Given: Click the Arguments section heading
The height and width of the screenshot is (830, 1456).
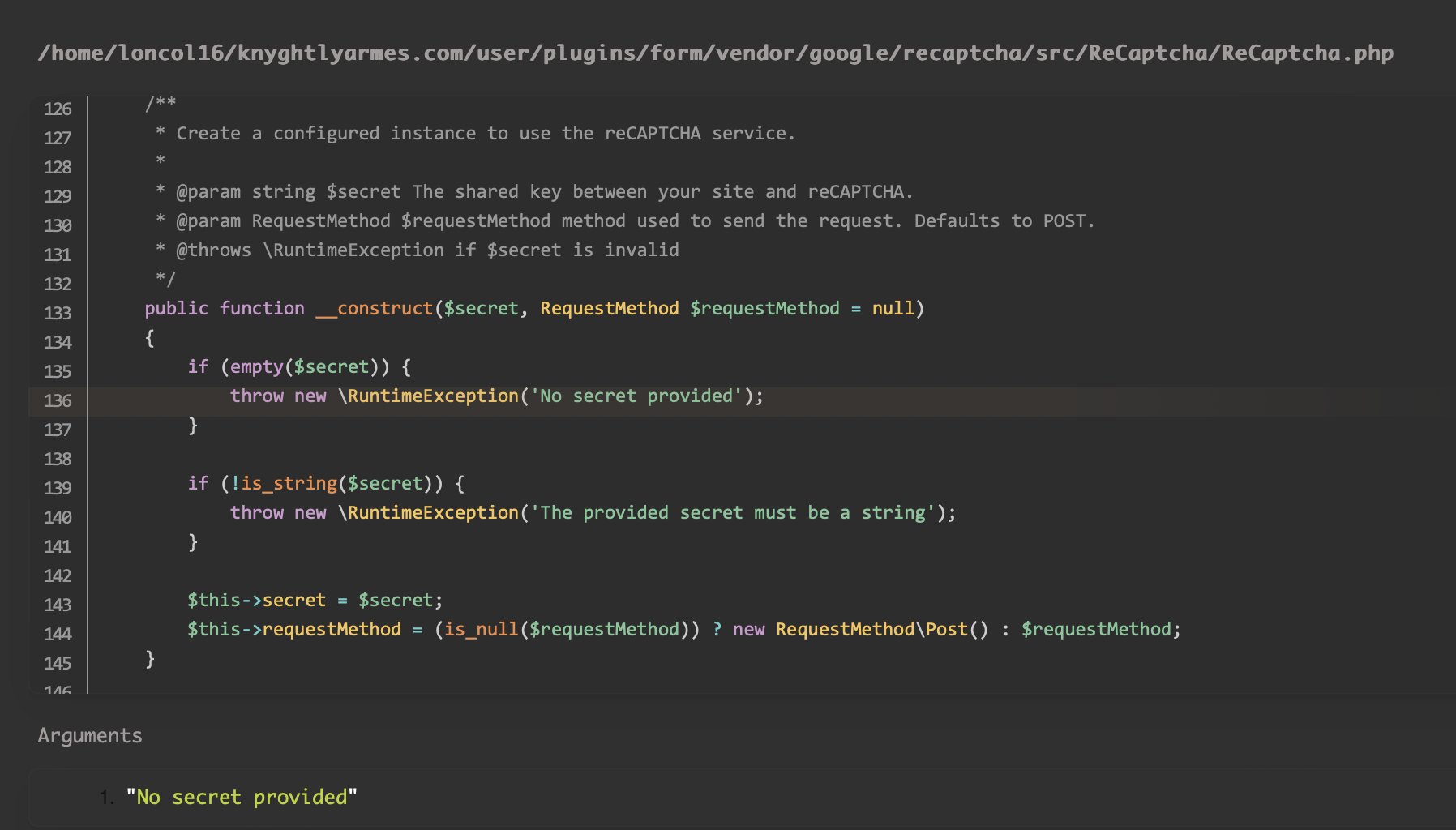Looking at the screenshot, I should pyautogui.click(x=90, y=736).
